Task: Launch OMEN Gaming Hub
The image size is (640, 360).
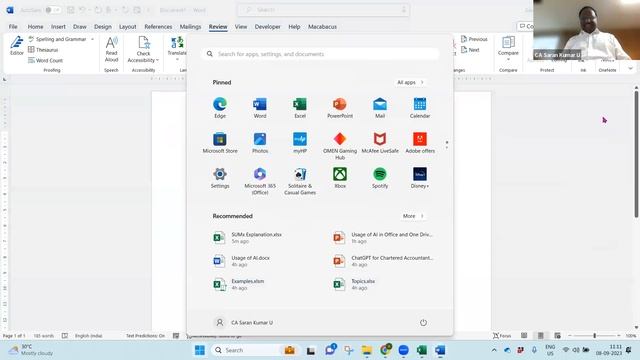Action: (x=340, y=146)
